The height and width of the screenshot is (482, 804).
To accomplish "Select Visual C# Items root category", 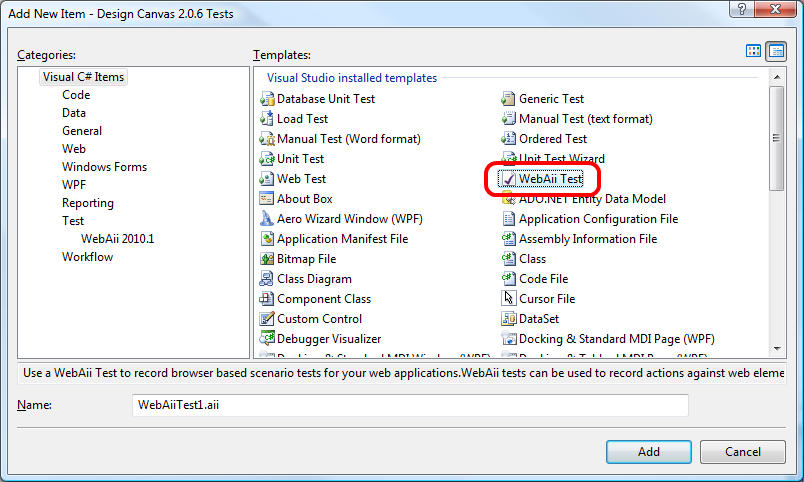I will pos(84,77).
